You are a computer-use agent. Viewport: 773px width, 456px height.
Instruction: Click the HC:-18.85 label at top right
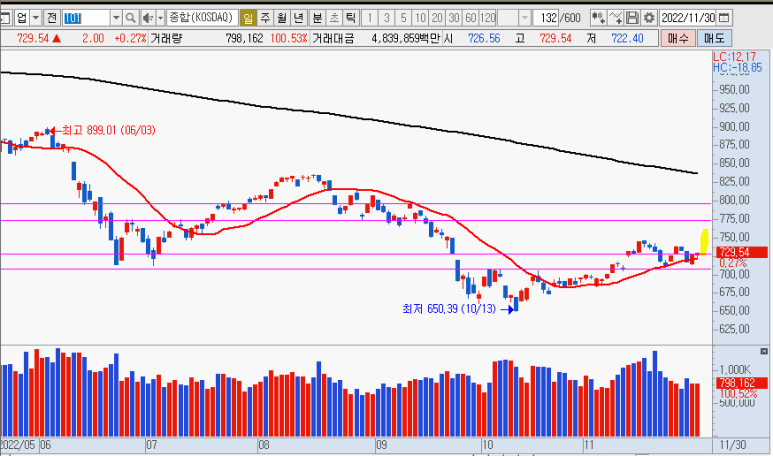click(738, 68)
